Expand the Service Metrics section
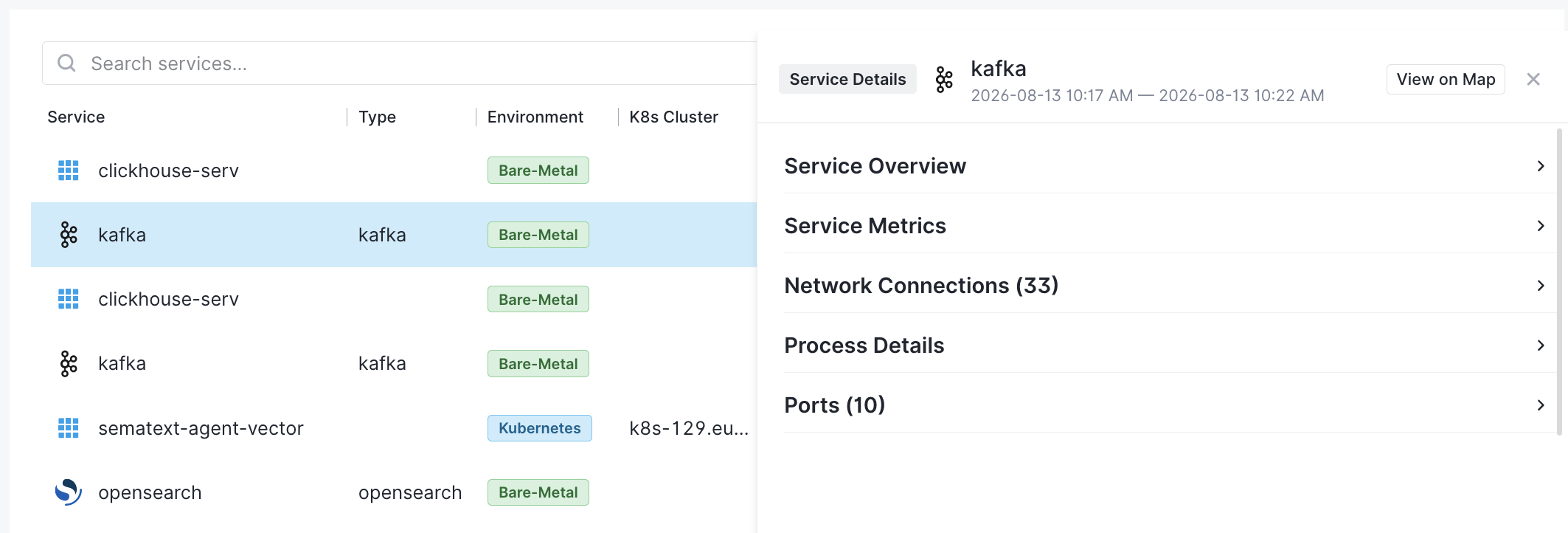This screenshot has height=533, width=1568. tap(1170, 226)
